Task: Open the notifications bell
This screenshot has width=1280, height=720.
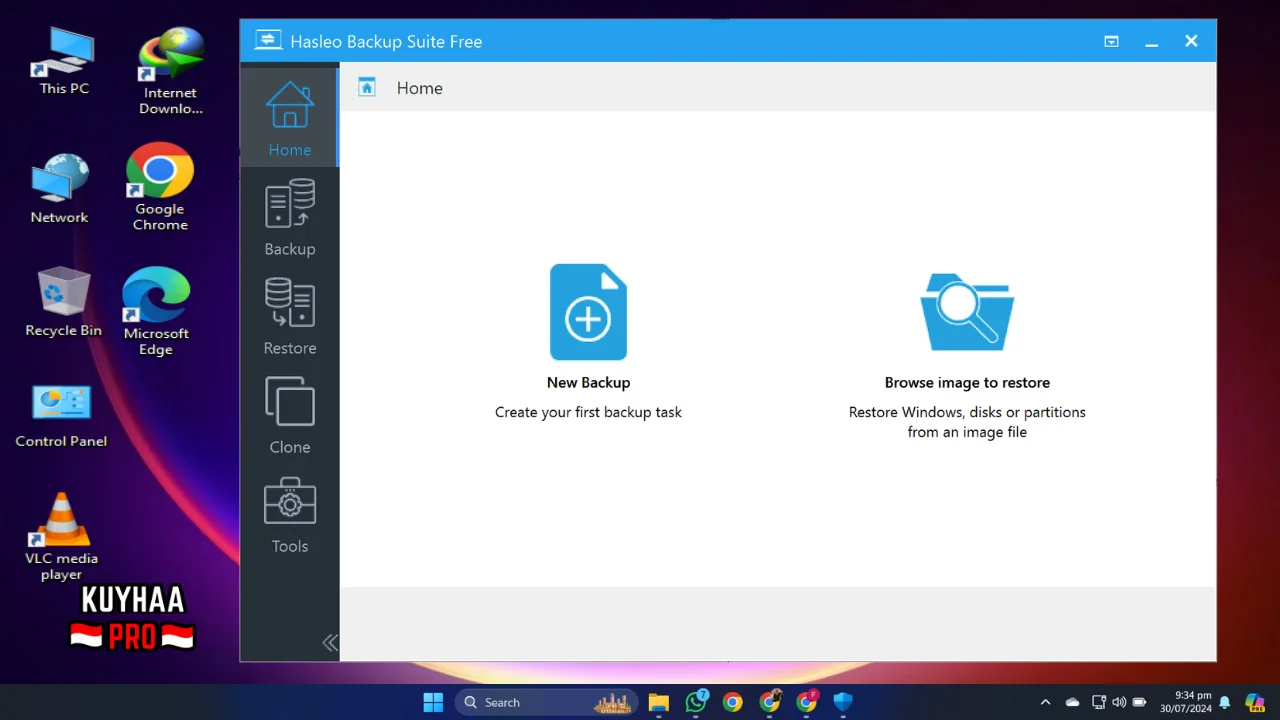Action: click(1225, 702)
